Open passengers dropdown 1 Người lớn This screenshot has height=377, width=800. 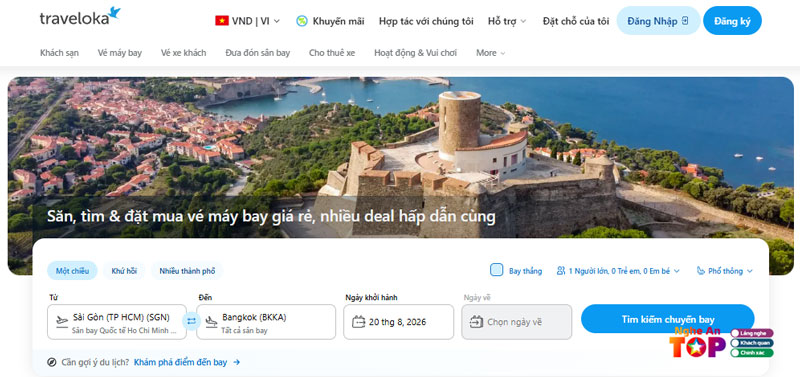pos(618,271)
